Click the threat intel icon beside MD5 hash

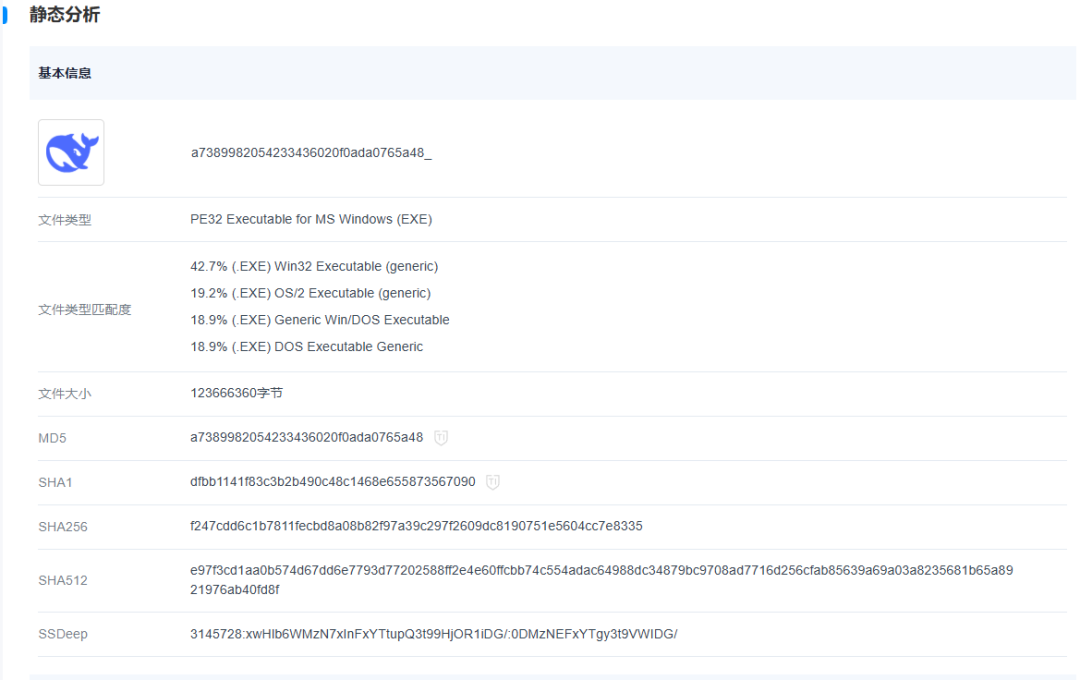[x=441, y=437]
